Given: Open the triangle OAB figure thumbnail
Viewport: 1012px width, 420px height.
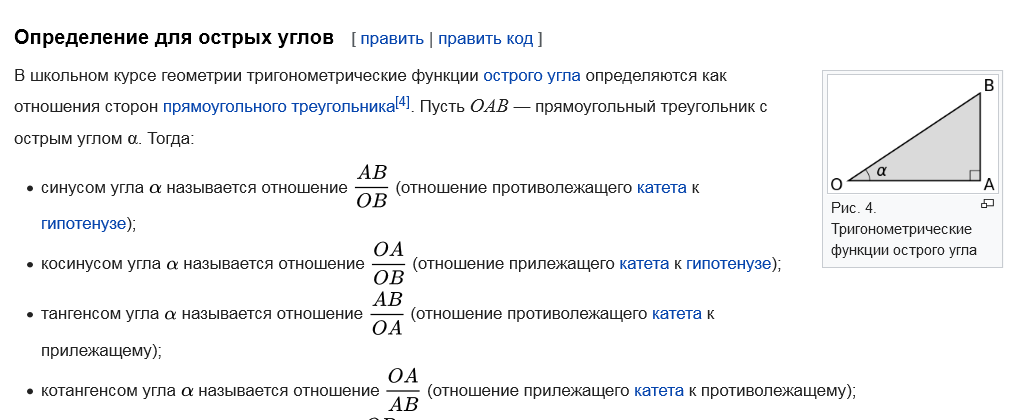Looking at the screenshot, I should coord(912,134).
